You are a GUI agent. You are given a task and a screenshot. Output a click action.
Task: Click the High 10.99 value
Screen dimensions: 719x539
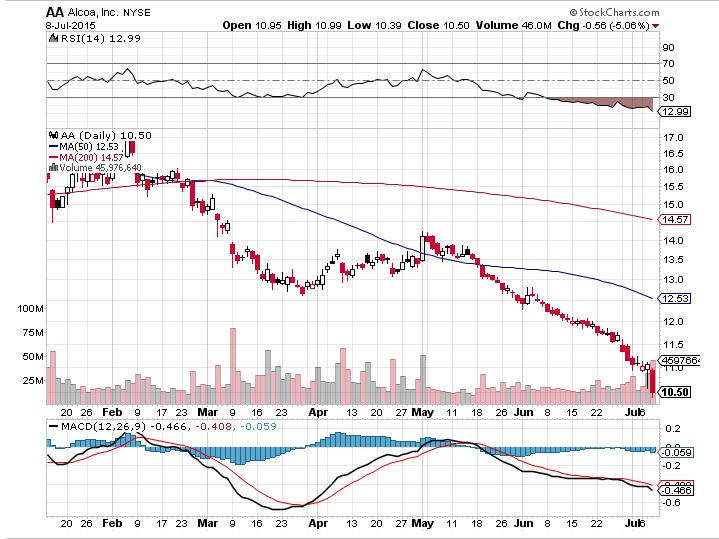(x=314, y=26)
